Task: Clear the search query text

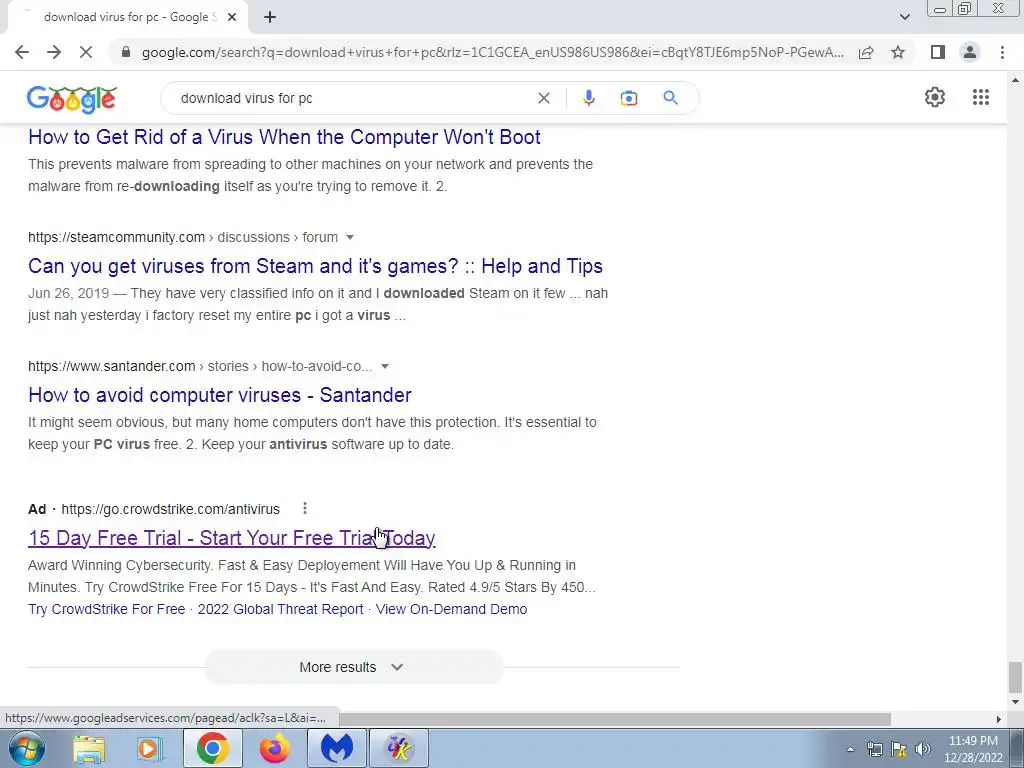Action: click(x=543, y=98)
